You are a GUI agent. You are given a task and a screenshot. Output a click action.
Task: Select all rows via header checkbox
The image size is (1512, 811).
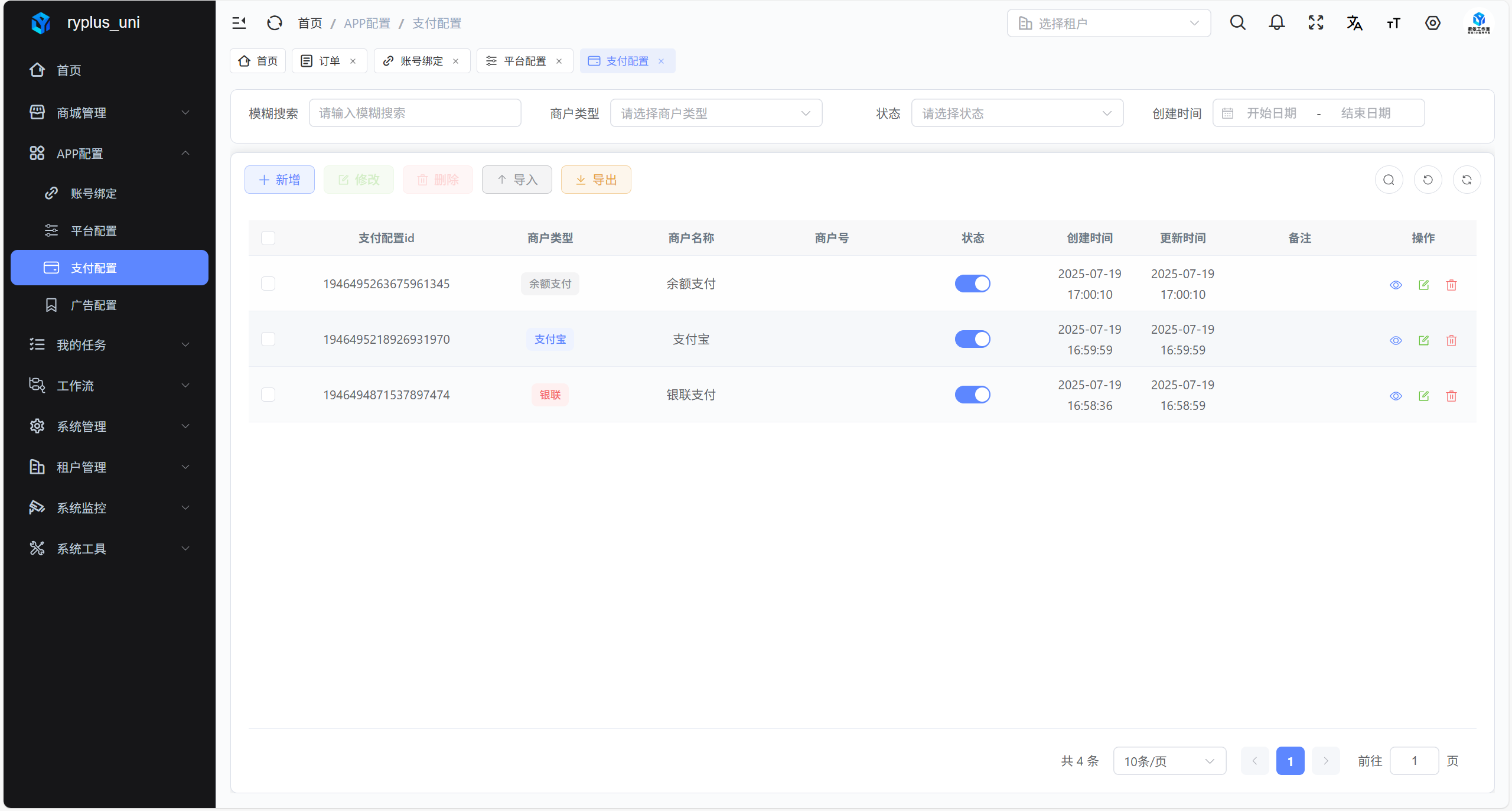[268, 238]
